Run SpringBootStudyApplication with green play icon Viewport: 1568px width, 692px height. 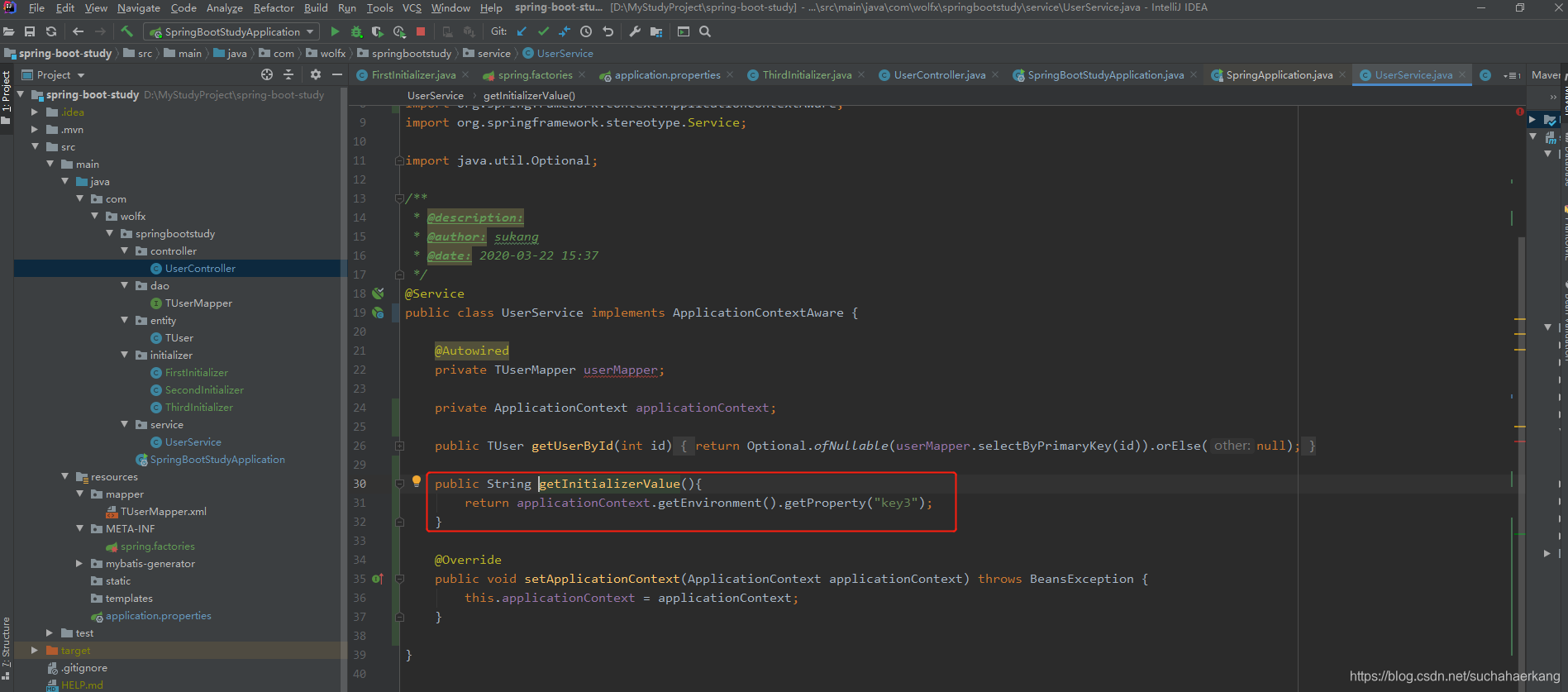(x=335, y=31)
